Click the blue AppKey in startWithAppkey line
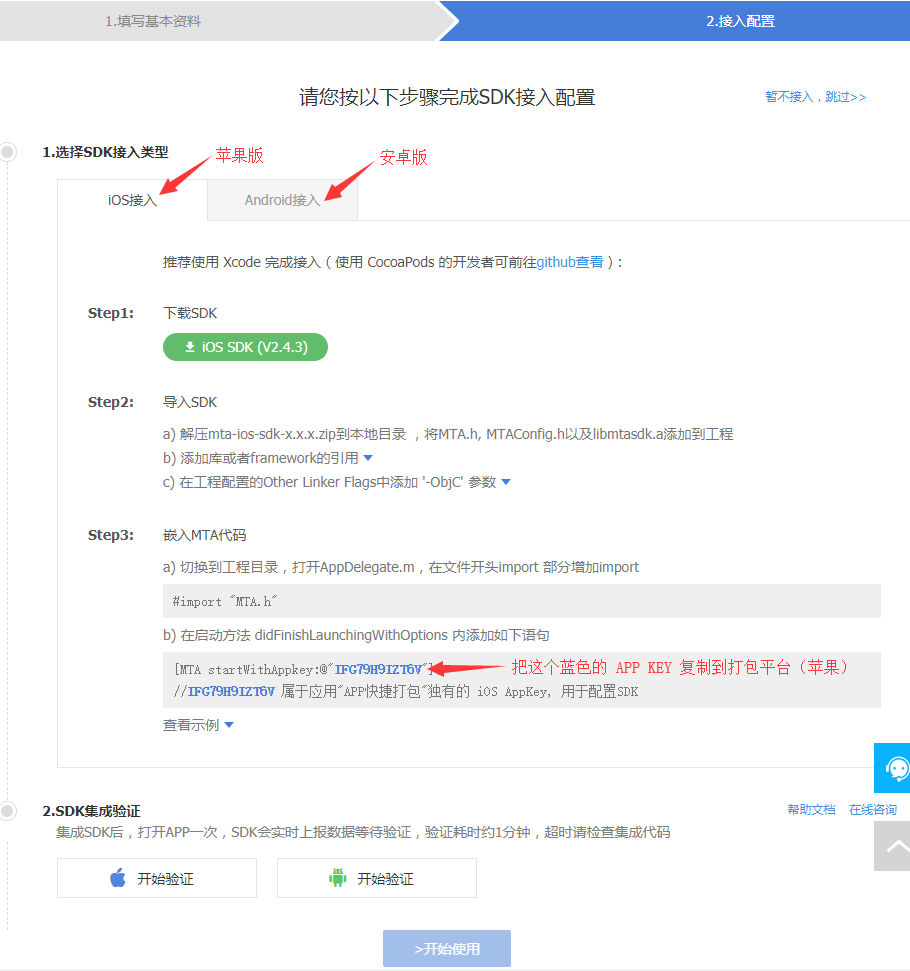The width and height of the screenshot is (910, 971). coord(377,669)
